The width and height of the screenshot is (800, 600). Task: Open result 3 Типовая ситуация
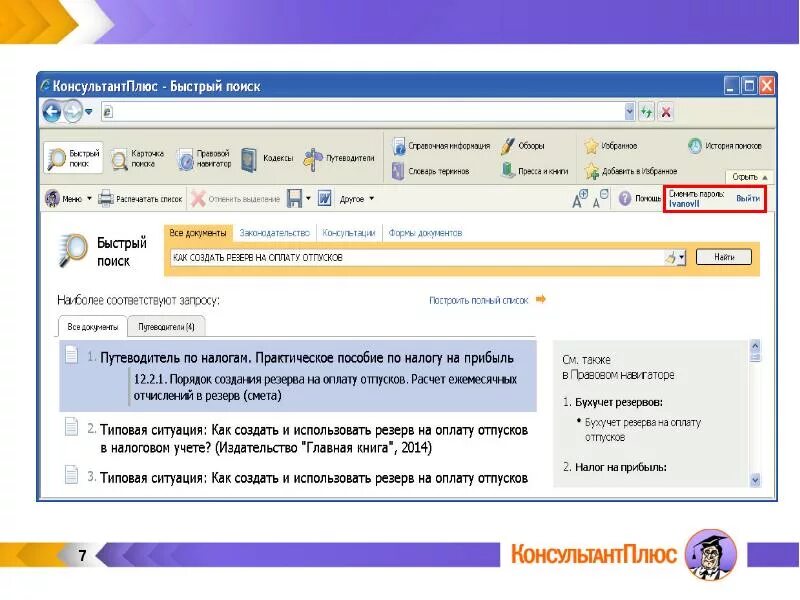[314, 478]
